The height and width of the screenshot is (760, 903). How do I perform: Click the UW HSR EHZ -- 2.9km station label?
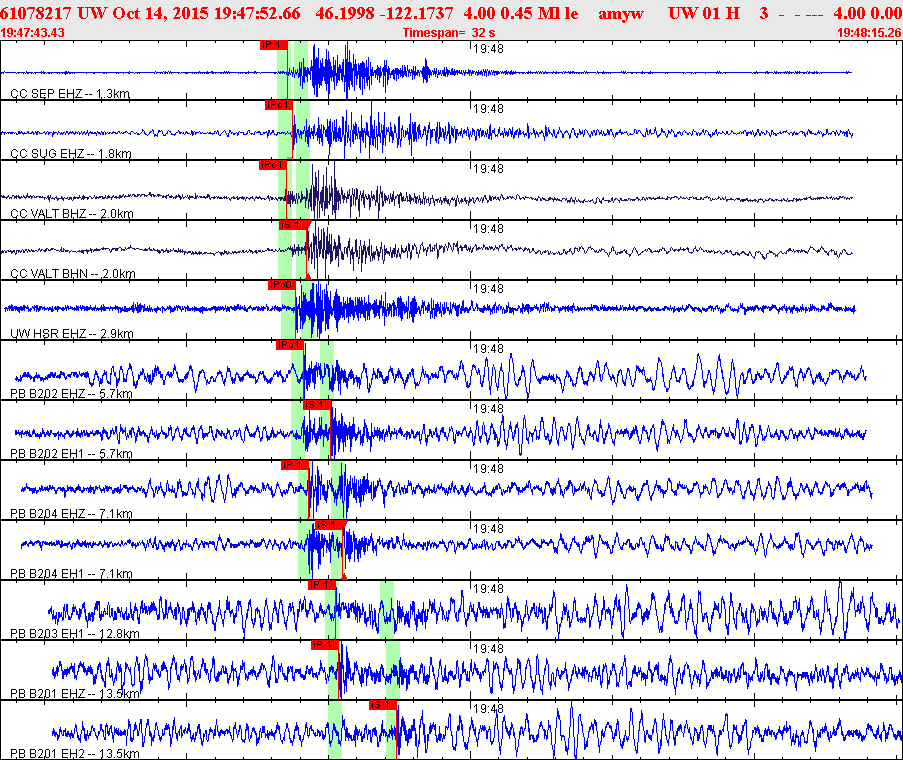[72, 333]
